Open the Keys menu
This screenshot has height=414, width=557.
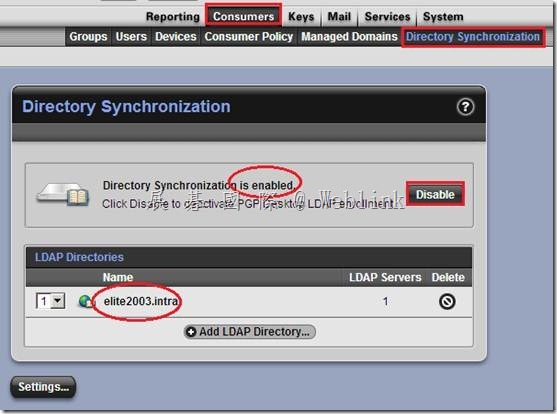301,17
